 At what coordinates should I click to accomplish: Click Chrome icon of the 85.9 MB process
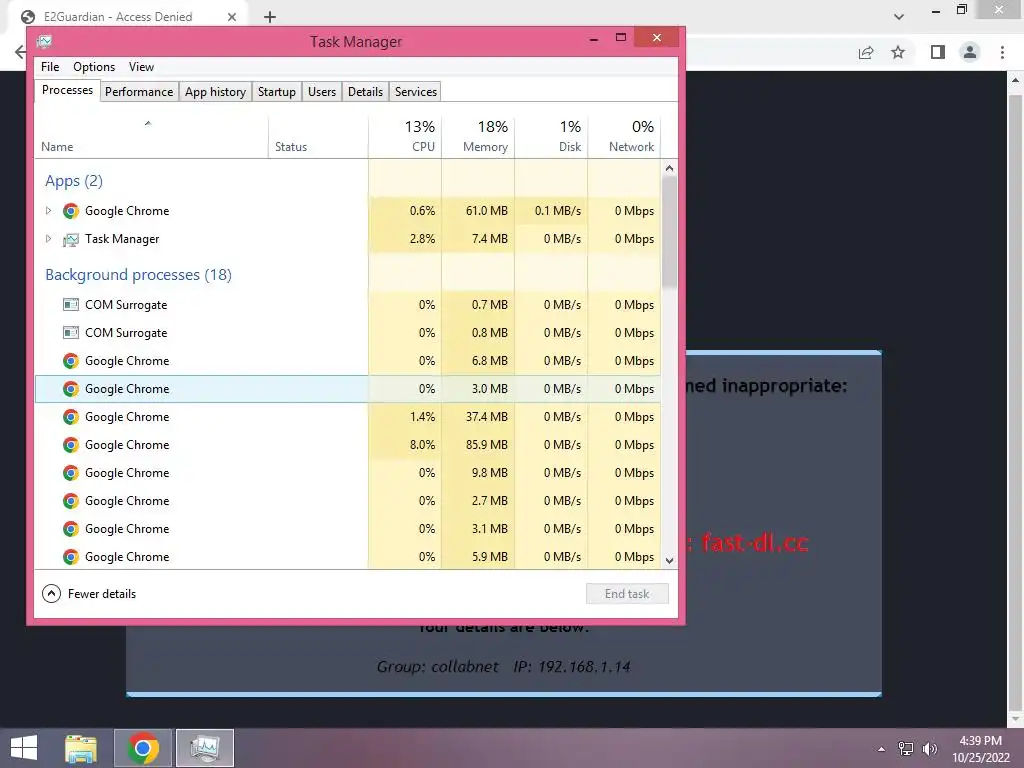71,445
